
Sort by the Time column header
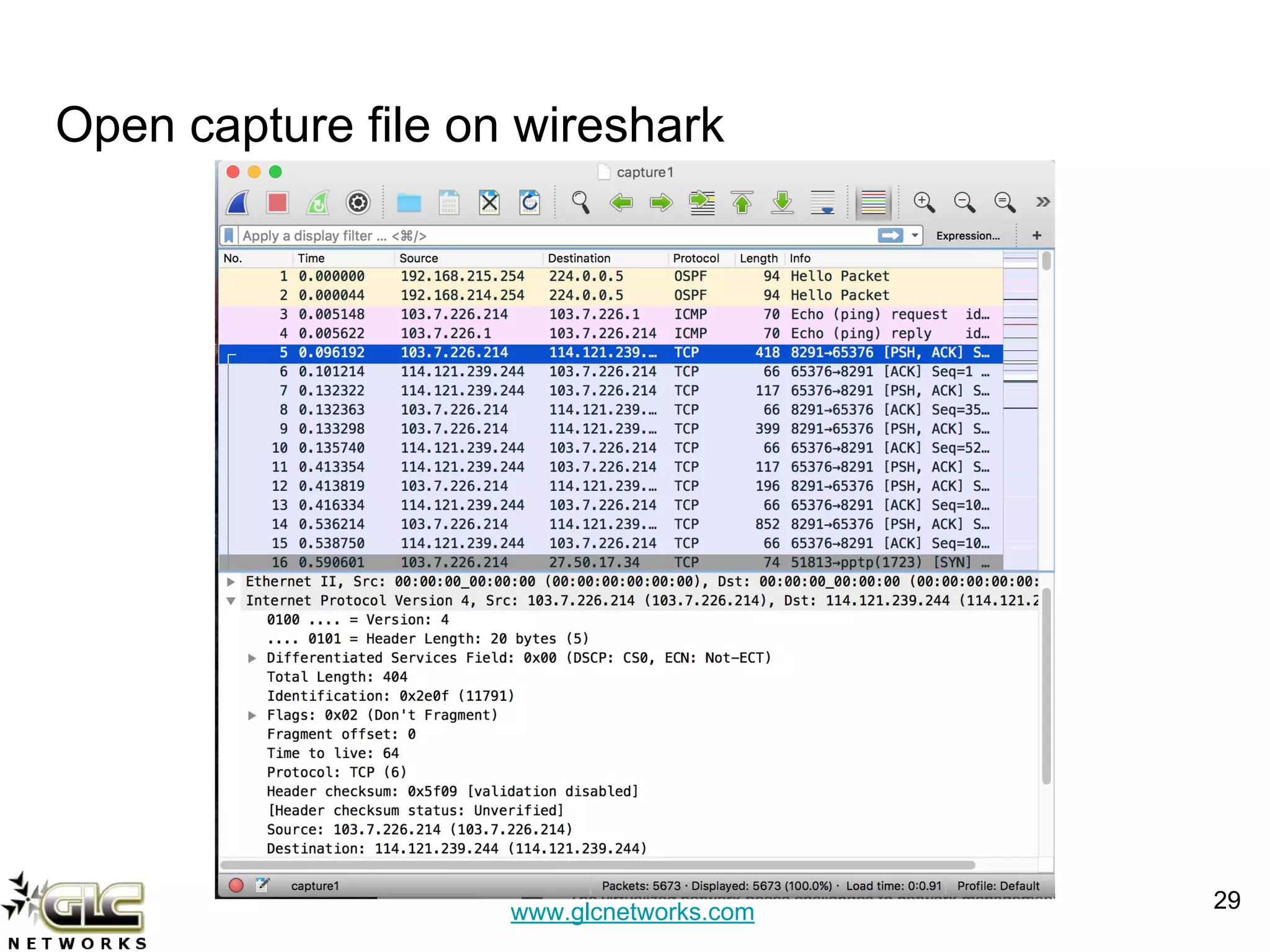click(x=344, y=258)
